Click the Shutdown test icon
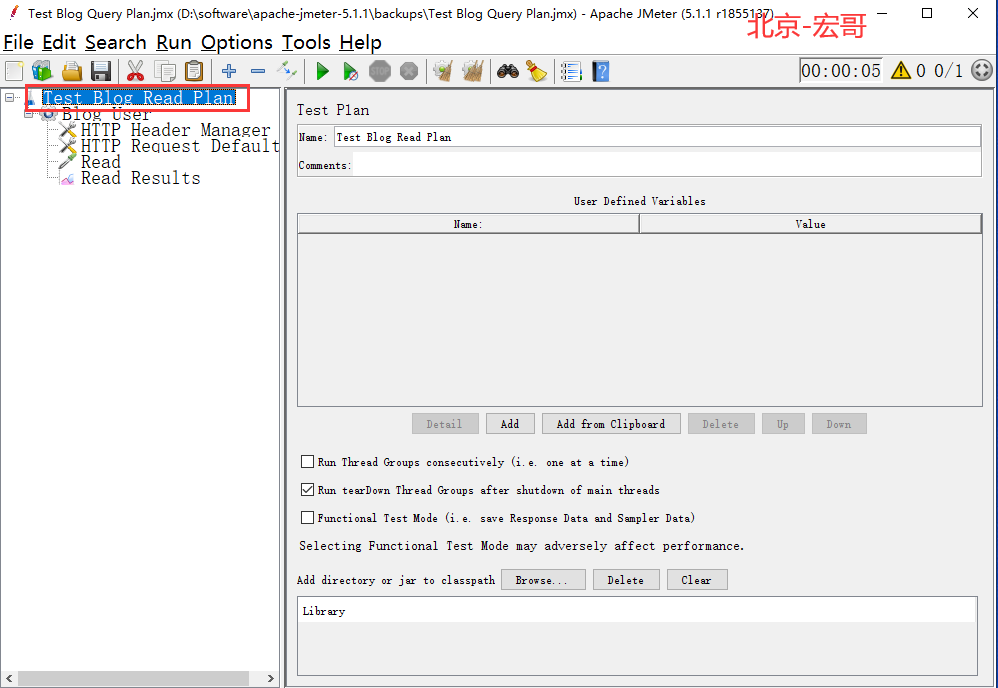998x688 pixels. (409, 71)
